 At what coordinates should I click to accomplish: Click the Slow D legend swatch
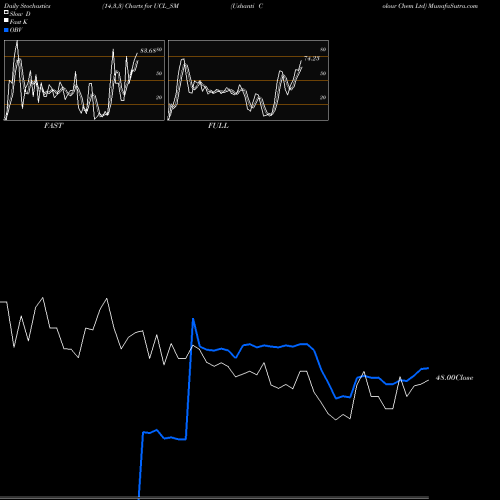tap(6, 13)
